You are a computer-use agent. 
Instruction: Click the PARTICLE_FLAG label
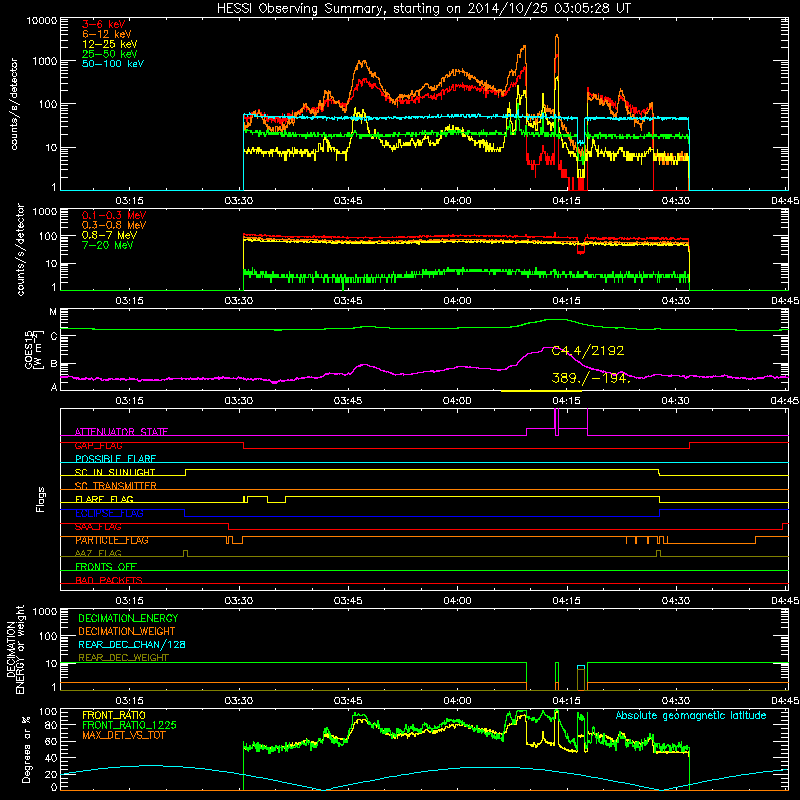(112, 540)
